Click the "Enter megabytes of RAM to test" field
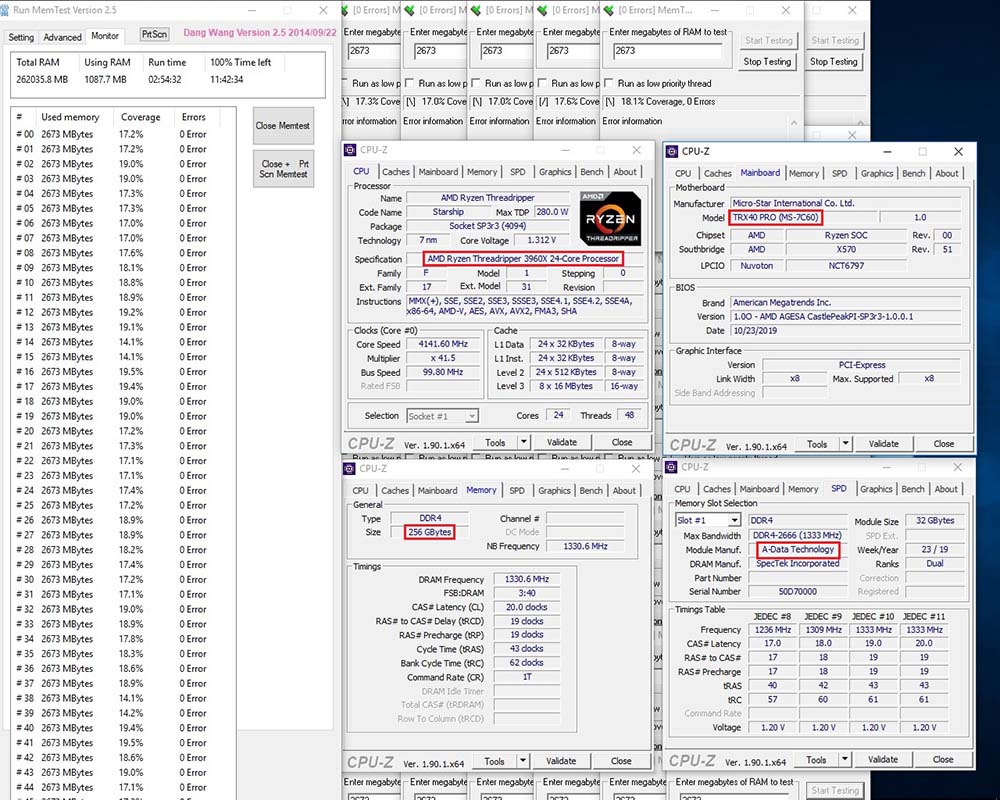Image resolution: width=1000 pixels, height=800 pixels. [668, 51]
